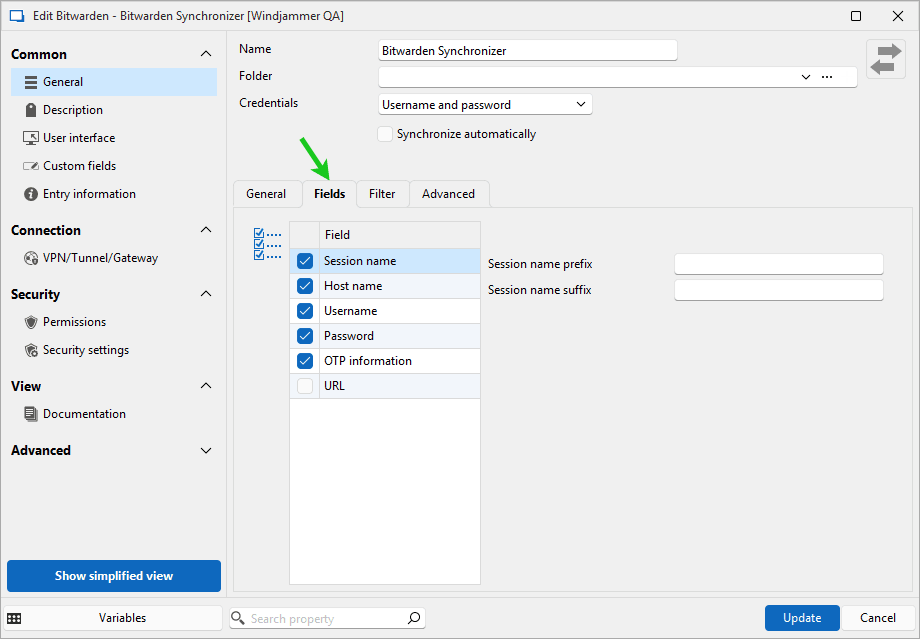This screenshot has width=920, height=639.
Task: Click Show simplified view button
Action: 114,576
